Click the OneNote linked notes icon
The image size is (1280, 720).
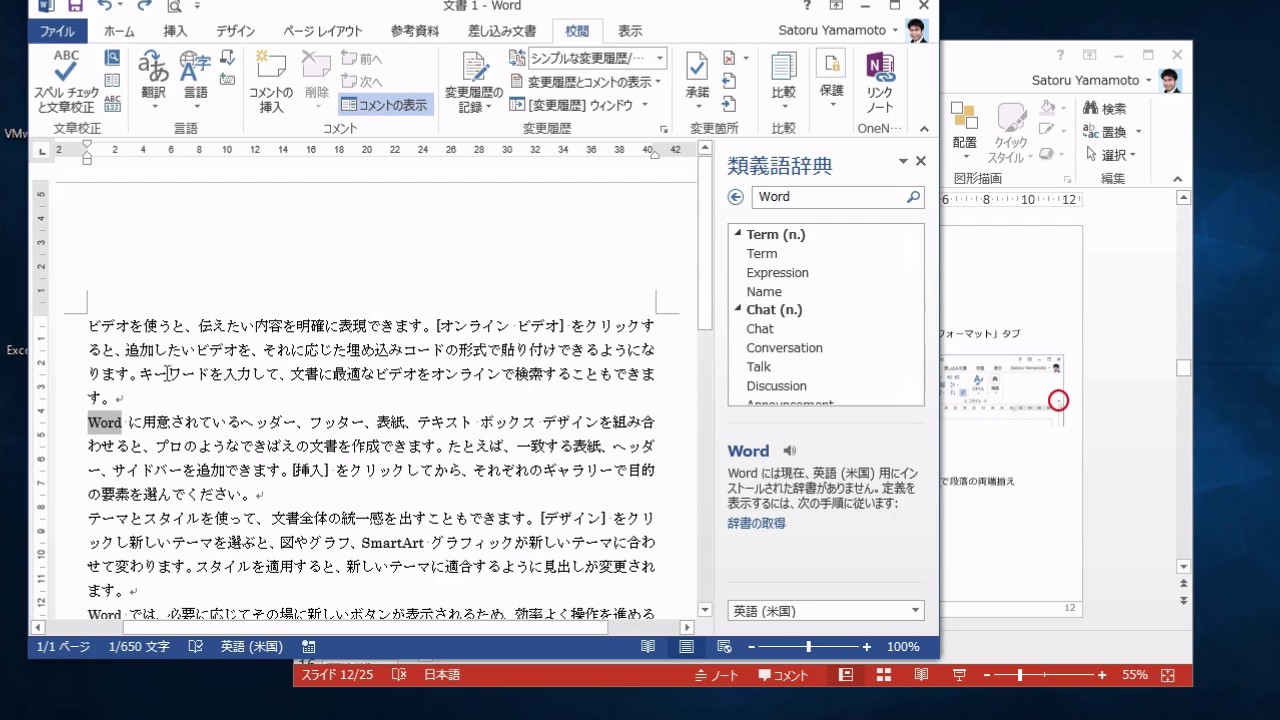880,80
